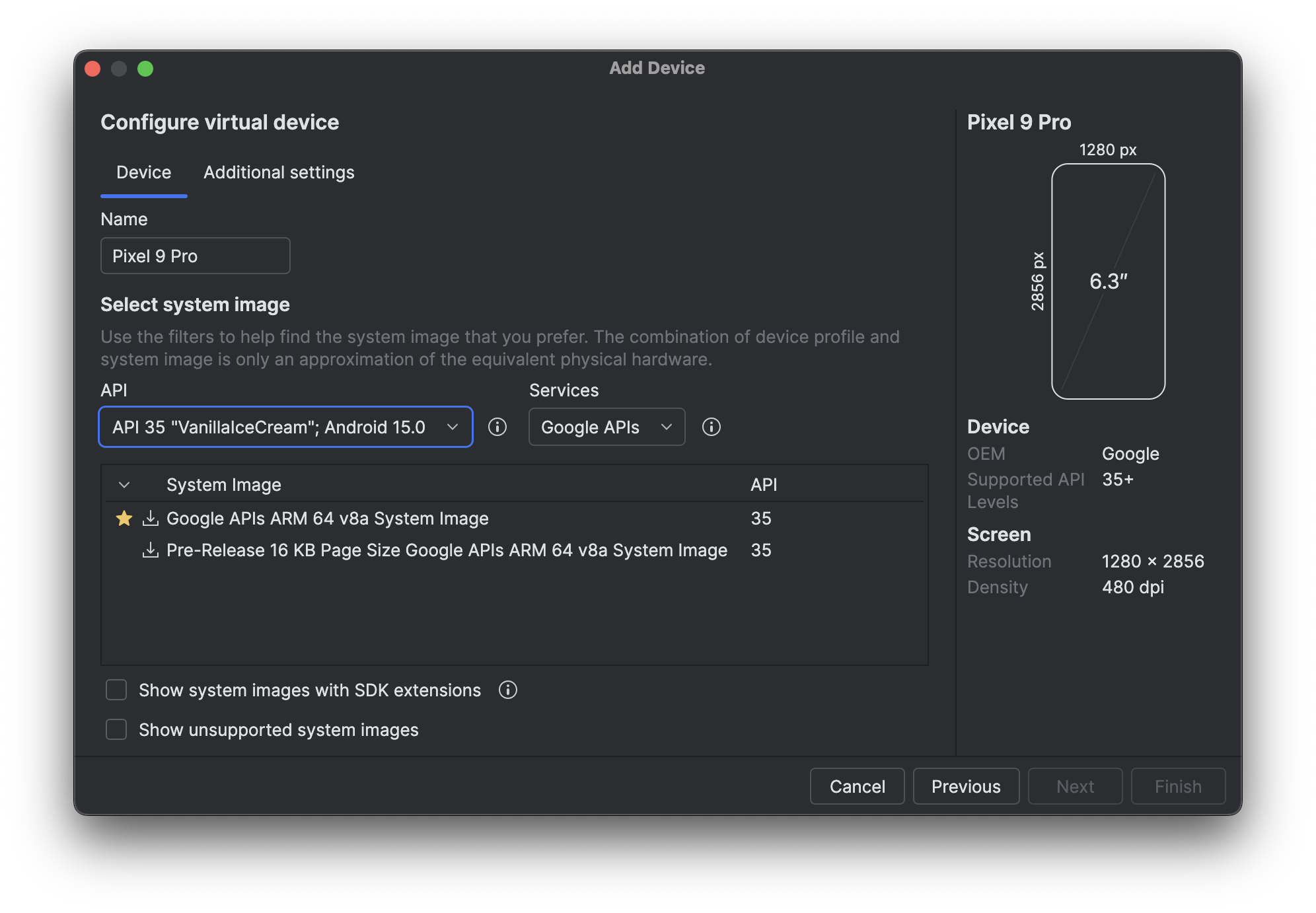Check Show unsupported system images
This screenshot has height=913, width=1316.
[x=116, y=729]
